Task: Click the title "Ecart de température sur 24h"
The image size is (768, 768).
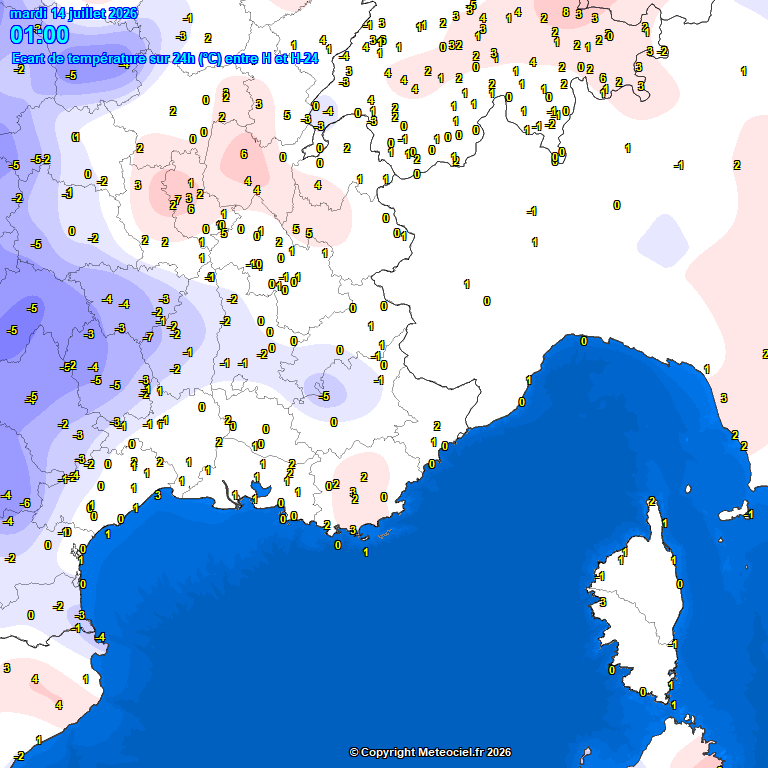Action: [103, 59]
